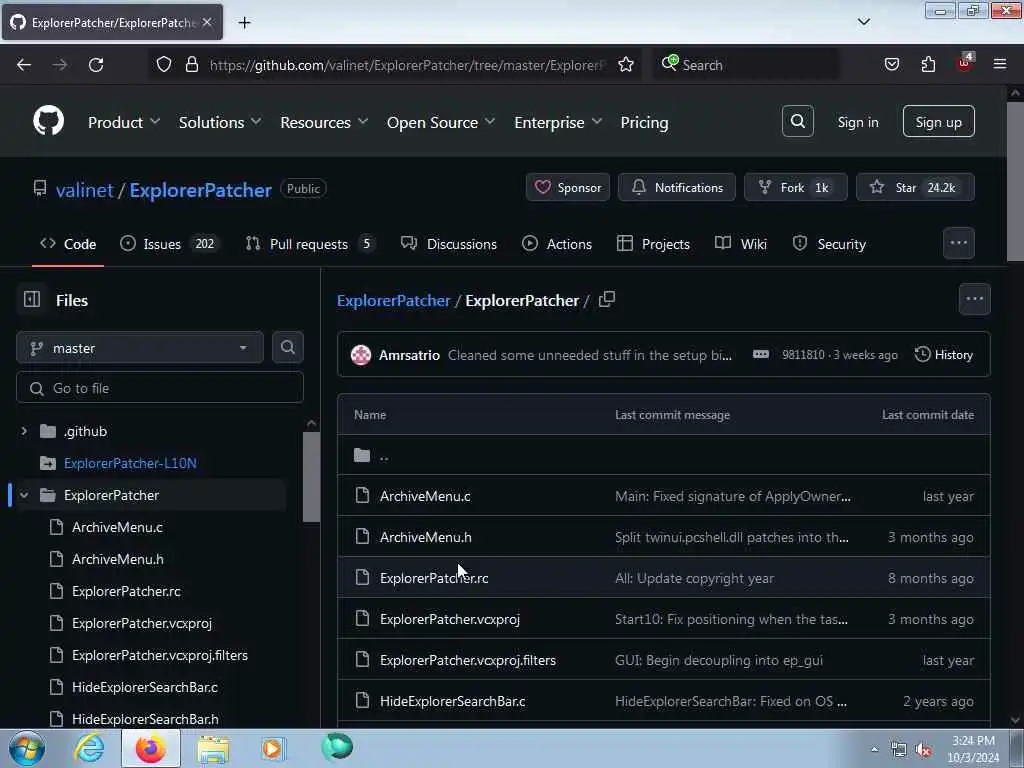Open HideExplorerSearchBar.c in file list
This screenshot has width=1024, height=768.
(x=453, y=701)
